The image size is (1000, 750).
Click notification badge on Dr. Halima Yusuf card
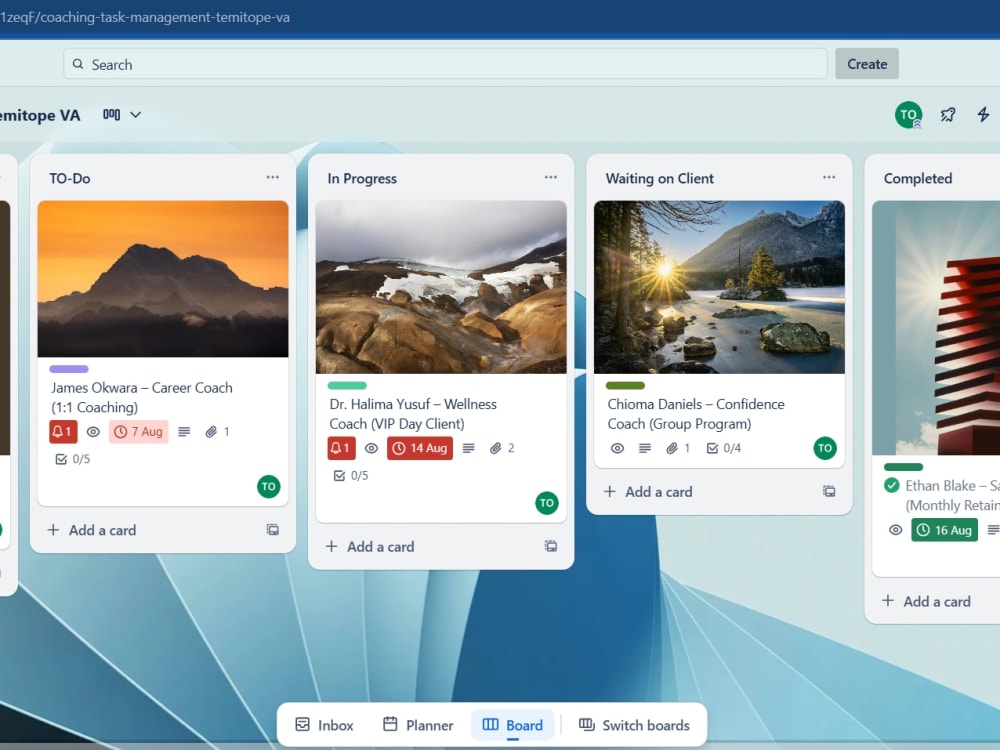pos(341,448)
